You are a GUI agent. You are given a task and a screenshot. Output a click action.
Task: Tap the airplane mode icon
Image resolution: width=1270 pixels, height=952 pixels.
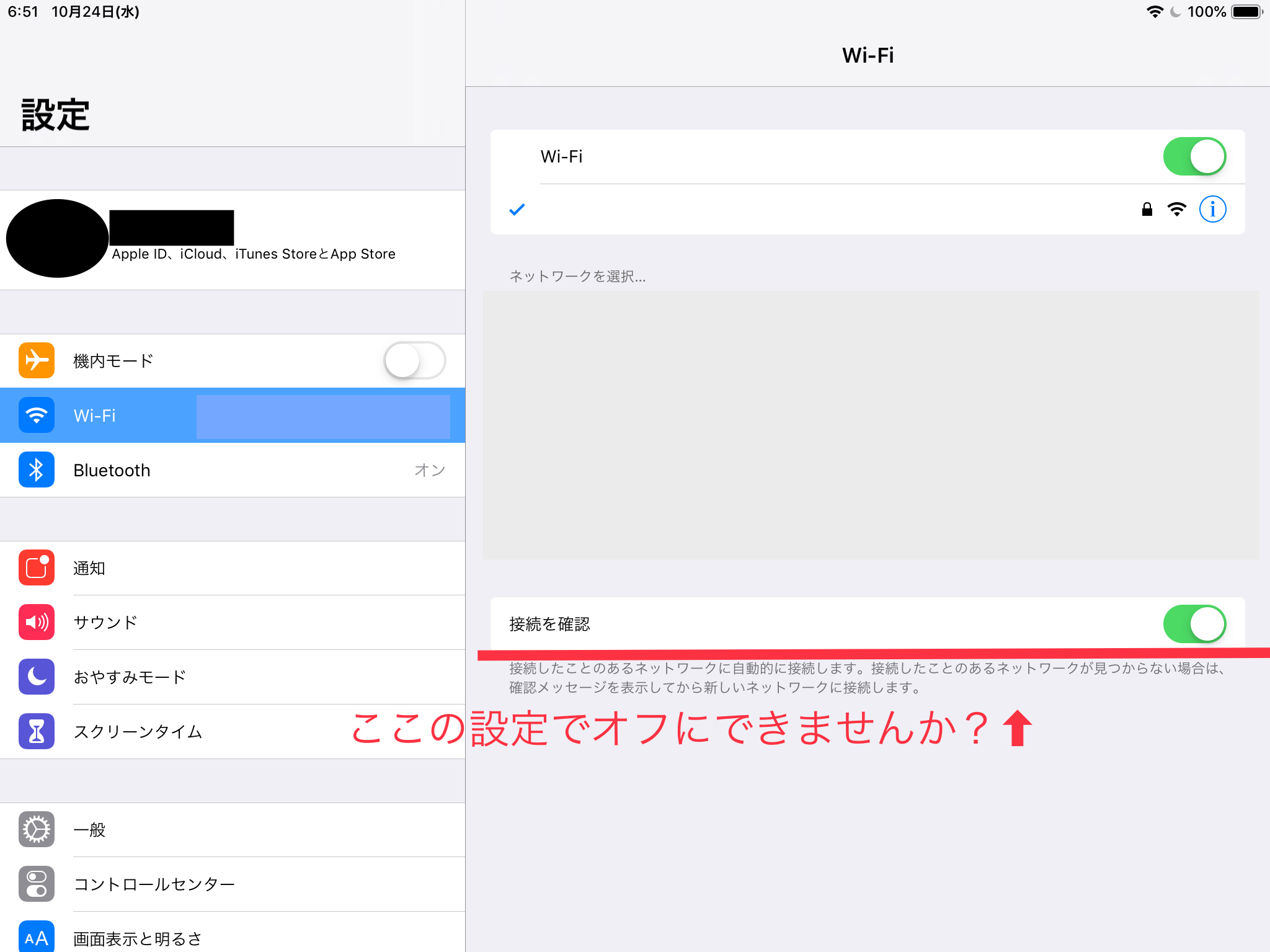tap(37, 360)
